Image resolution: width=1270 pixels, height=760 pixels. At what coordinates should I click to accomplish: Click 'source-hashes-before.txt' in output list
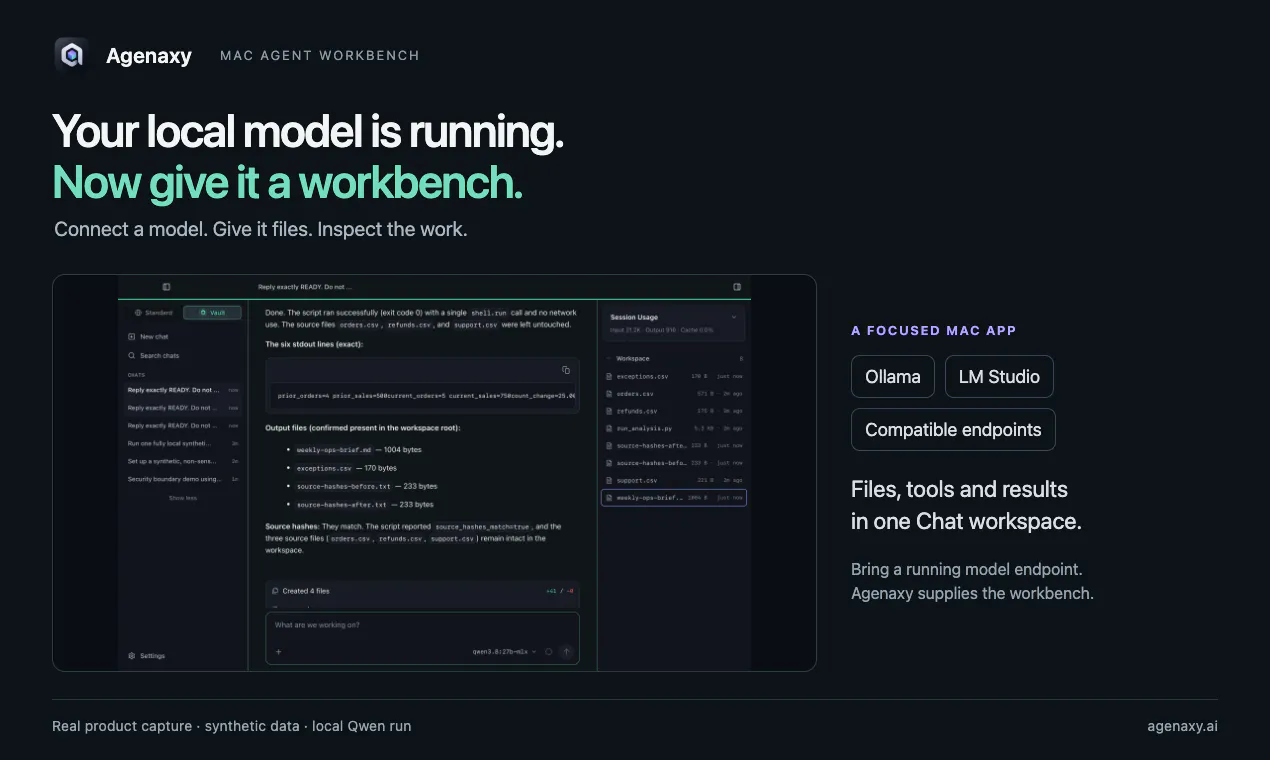click(x=343, y=486)
